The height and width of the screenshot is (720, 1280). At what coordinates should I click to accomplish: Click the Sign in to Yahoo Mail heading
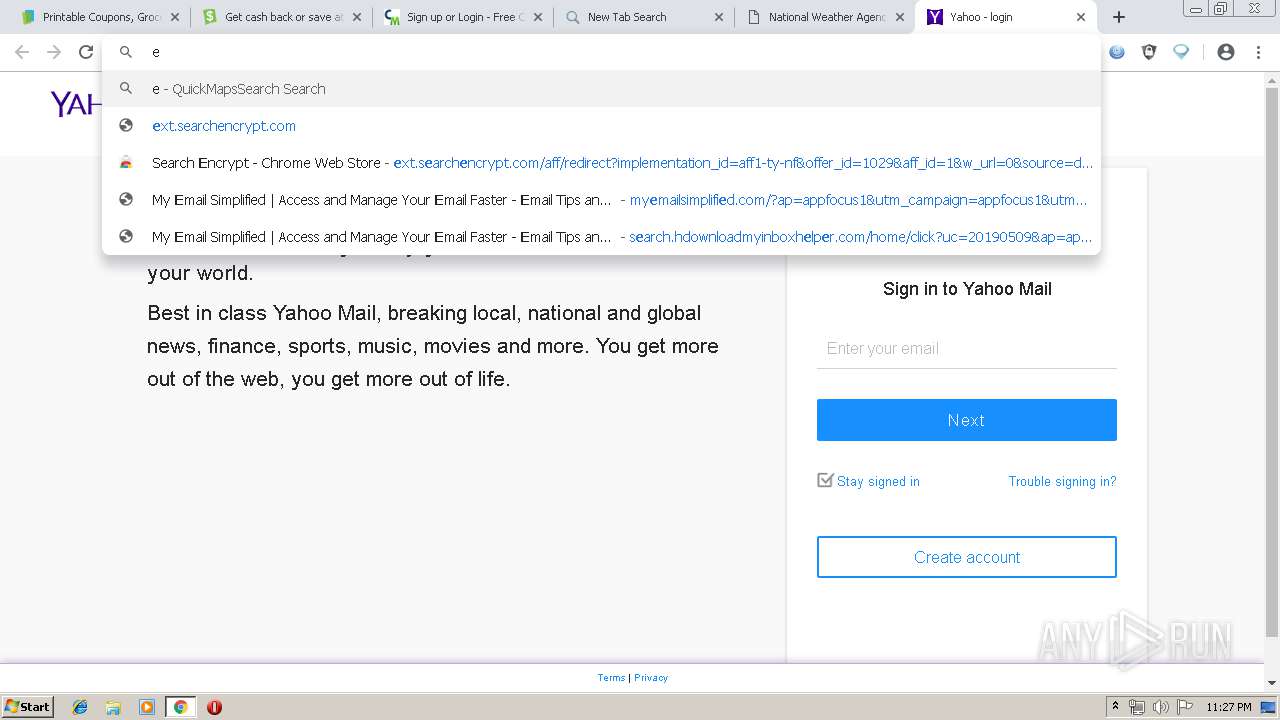(x=967, y=289)
